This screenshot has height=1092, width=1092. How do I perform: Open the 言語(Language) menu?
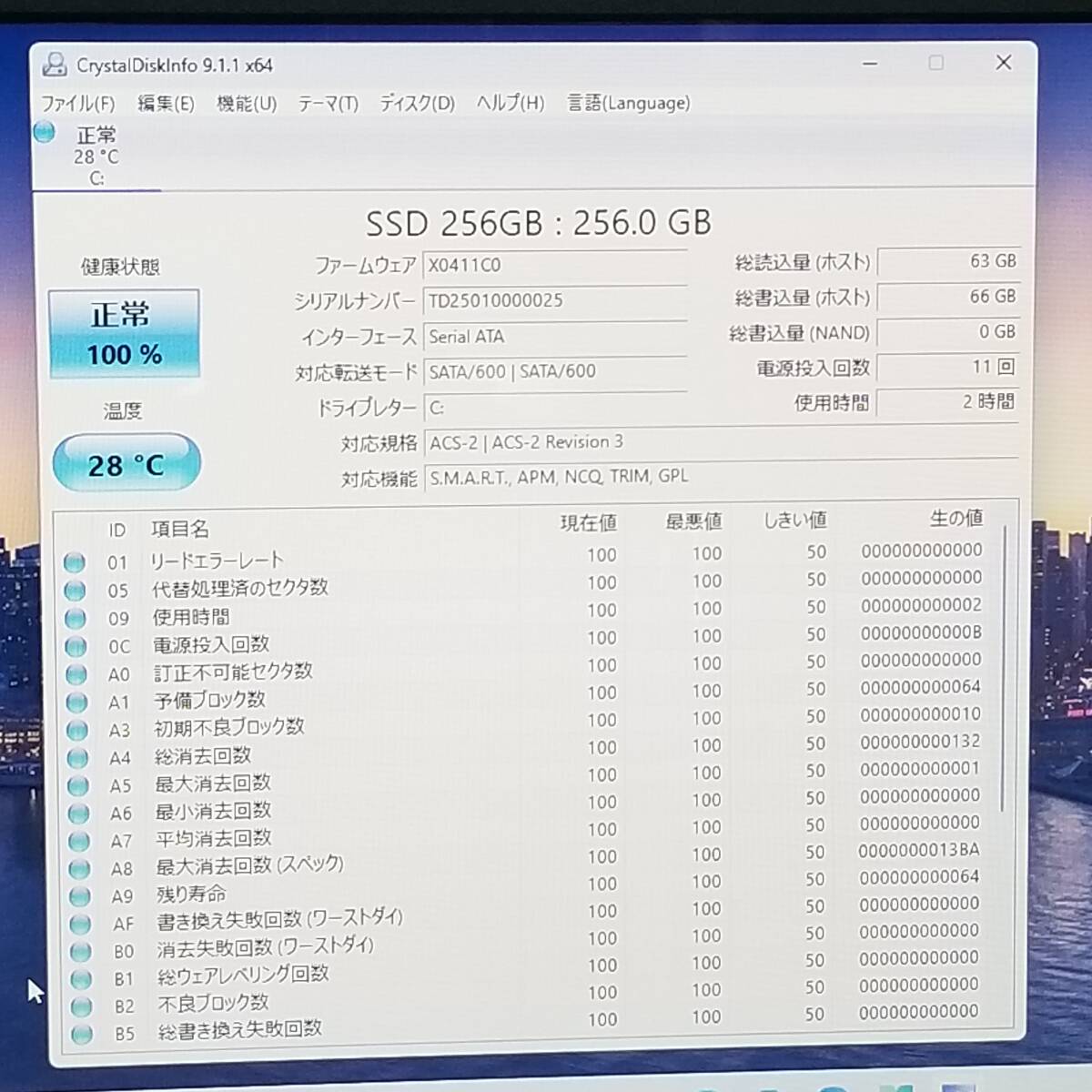629,102
